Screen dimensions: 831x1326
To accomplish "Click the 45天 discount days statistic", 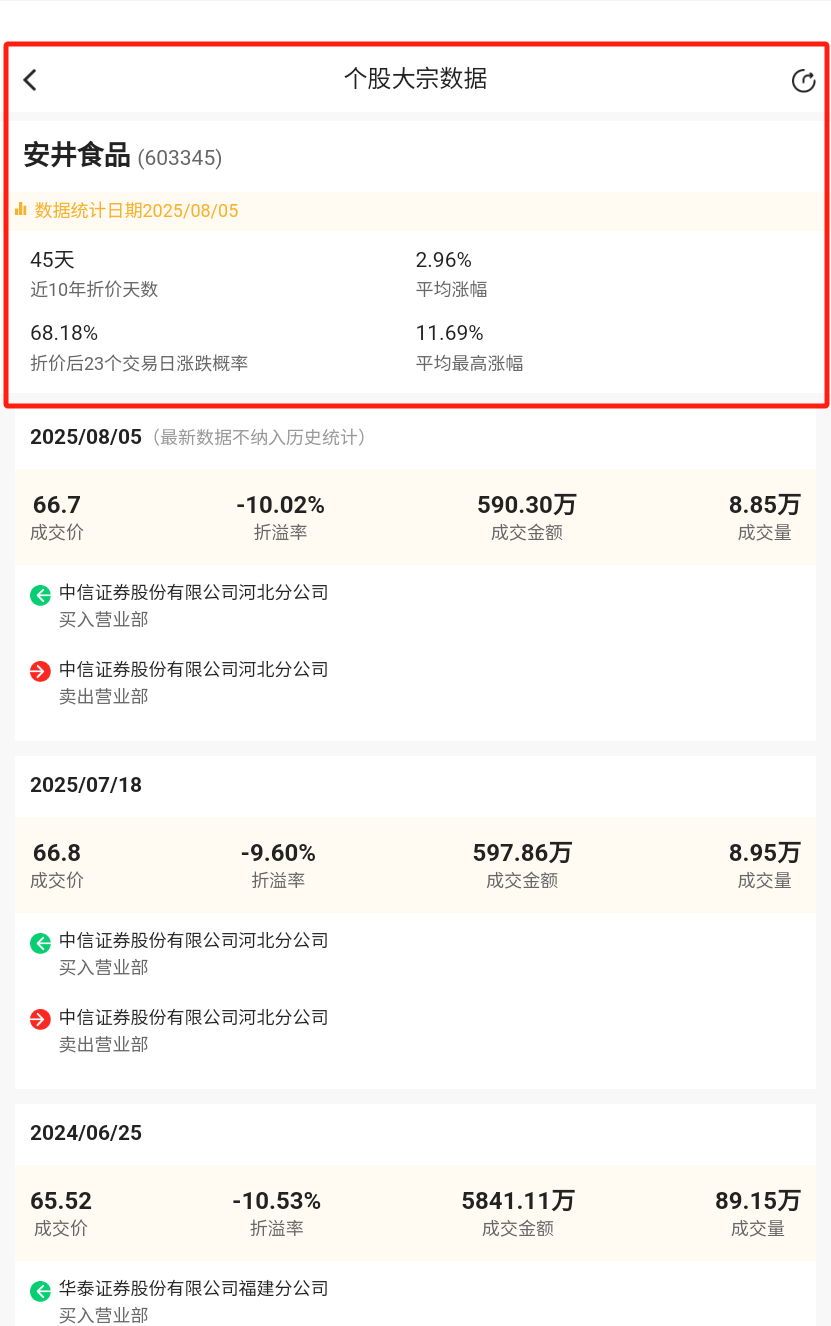I will point(94,274).
